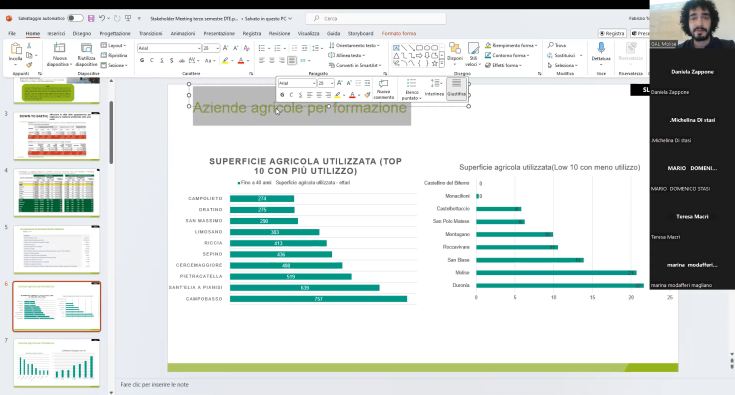The image size is (735, 395).
Task: Toggle the Salvataggio automatico switch
Action: [x=75, y=18]
